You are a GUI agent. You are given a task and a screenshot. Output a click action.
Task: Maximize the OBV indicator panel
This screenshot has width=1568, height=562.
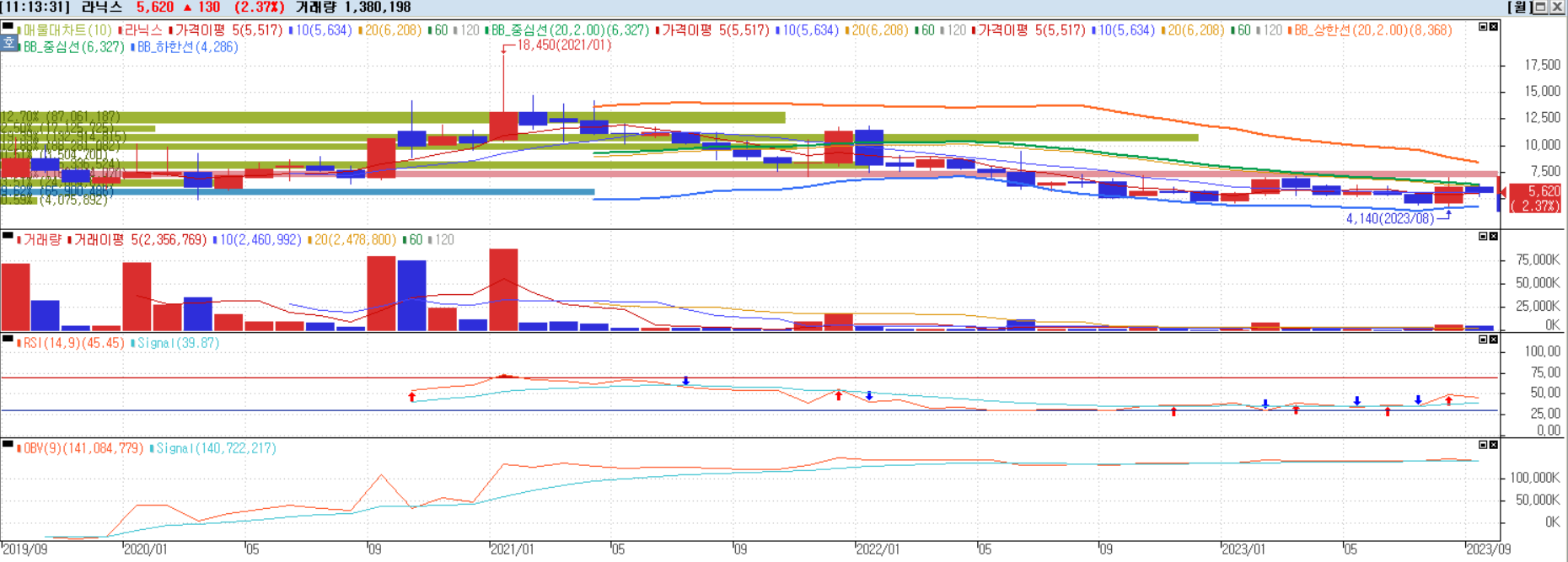1484,445
